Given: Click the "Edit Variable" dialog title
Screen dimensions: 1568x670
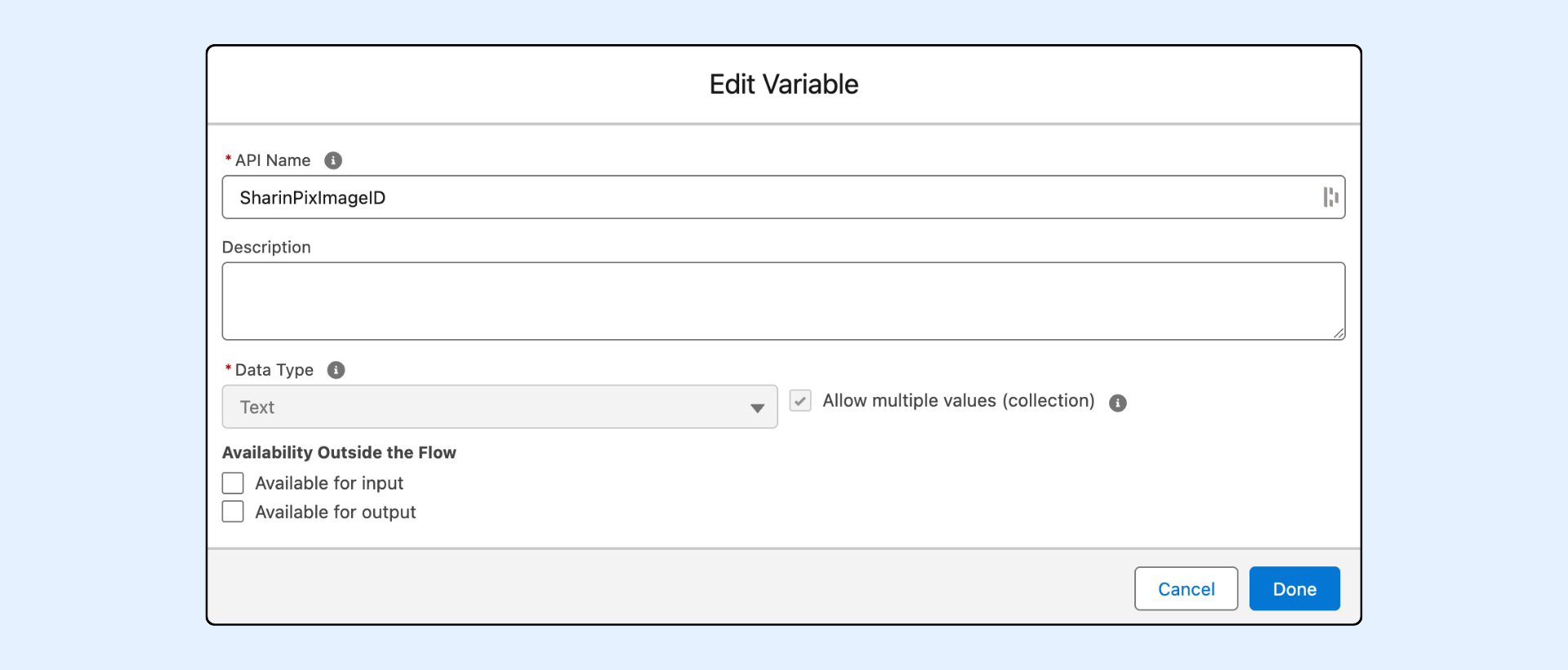Looking at the screenshot, I should point(783,84).
